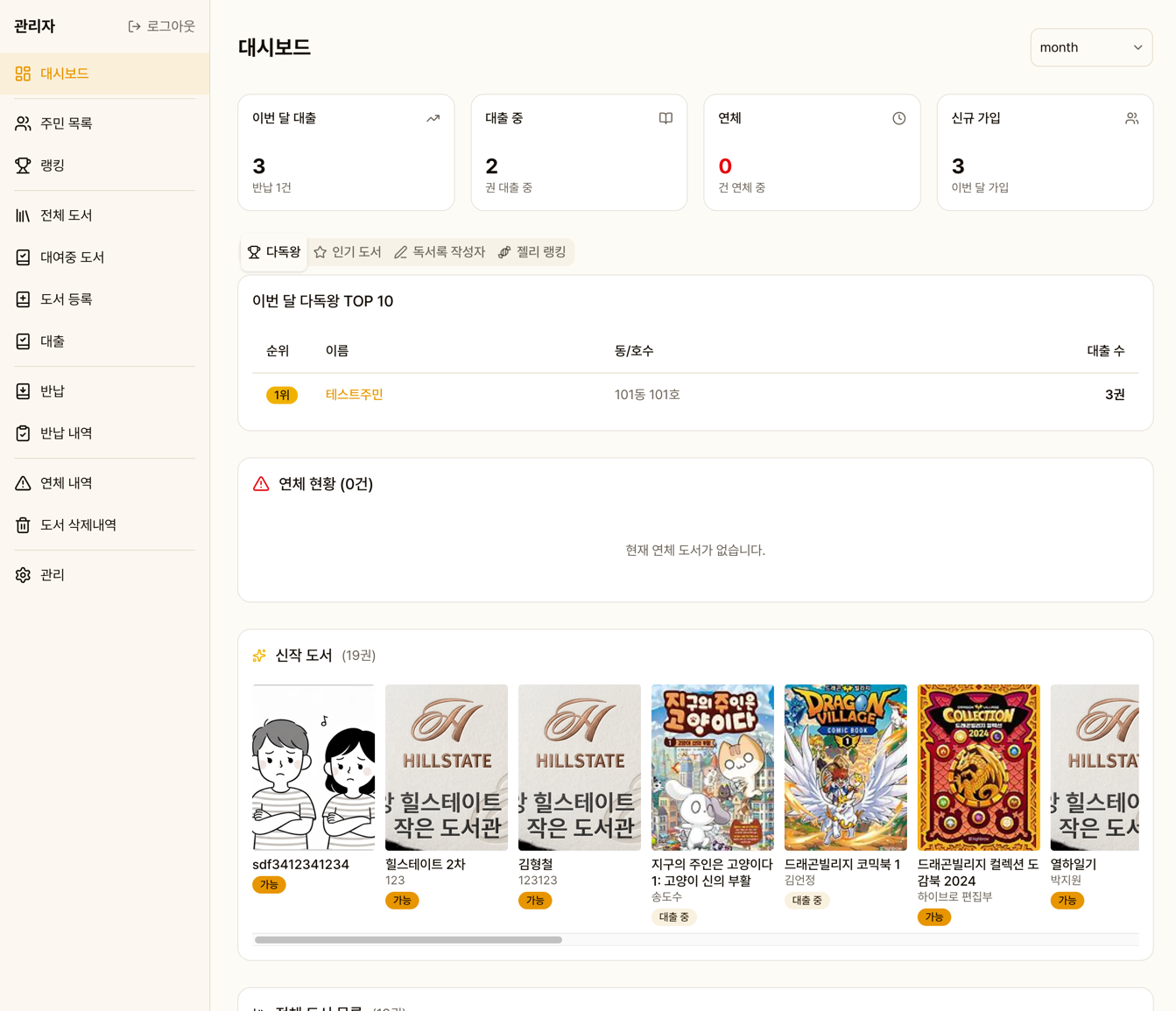Open the Dragon Village comic book cover

pyautogui.click(x=845, y=767)
